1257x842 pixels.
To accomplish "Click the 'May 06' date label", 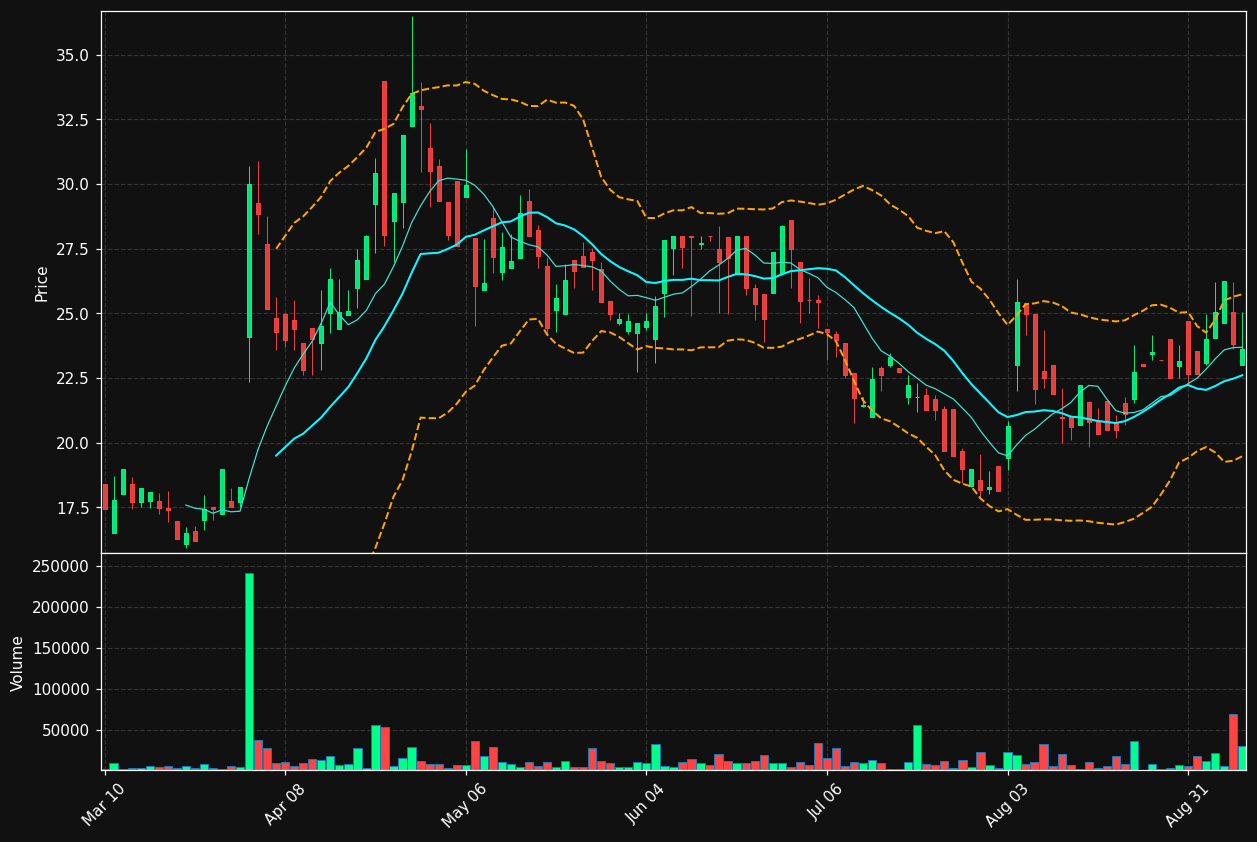I will pyautogui.click(x=464, y=805).
